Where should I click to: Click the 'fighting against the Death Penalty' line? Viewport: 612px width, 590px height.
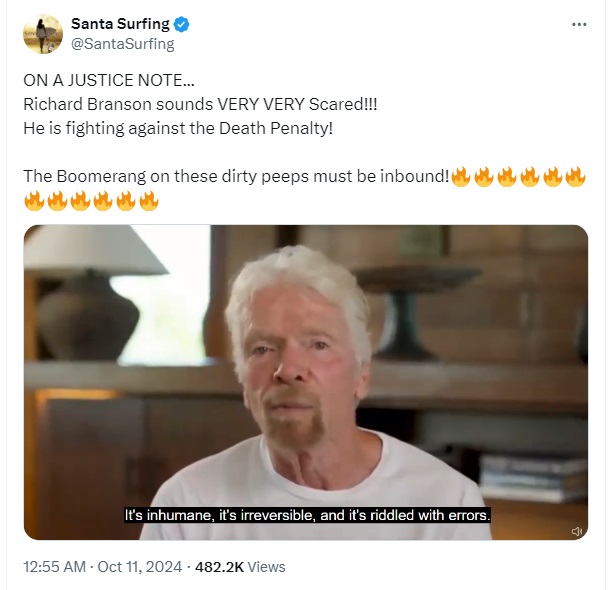point(178,128)
